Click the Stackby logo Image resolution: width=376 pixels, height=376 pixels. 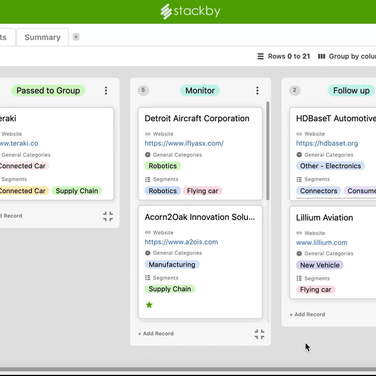click(190, 11)
